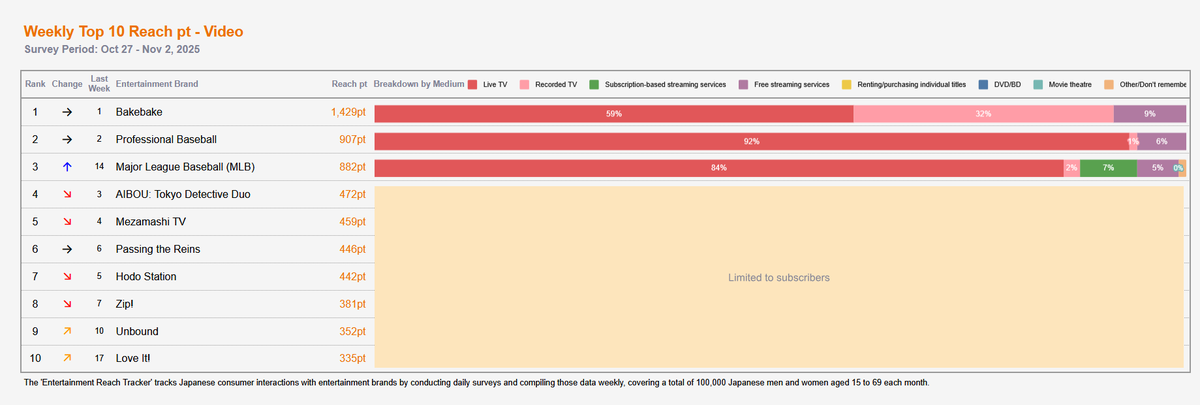Image resolution: width=1200 pixels, height=405 pixels.
Task: Click the Other/Don't remember legend swatch
Action: click(x=1109, y=85)
